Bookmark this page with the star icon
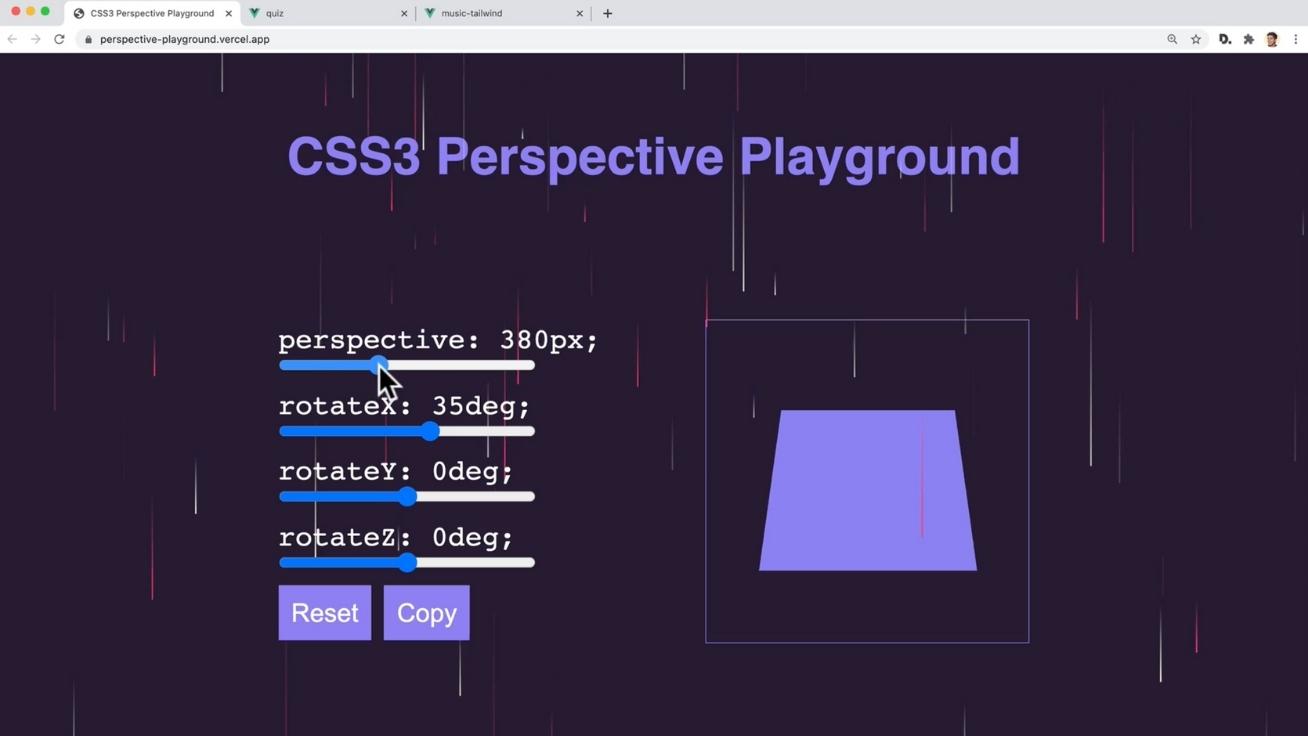 point(1196,39)
